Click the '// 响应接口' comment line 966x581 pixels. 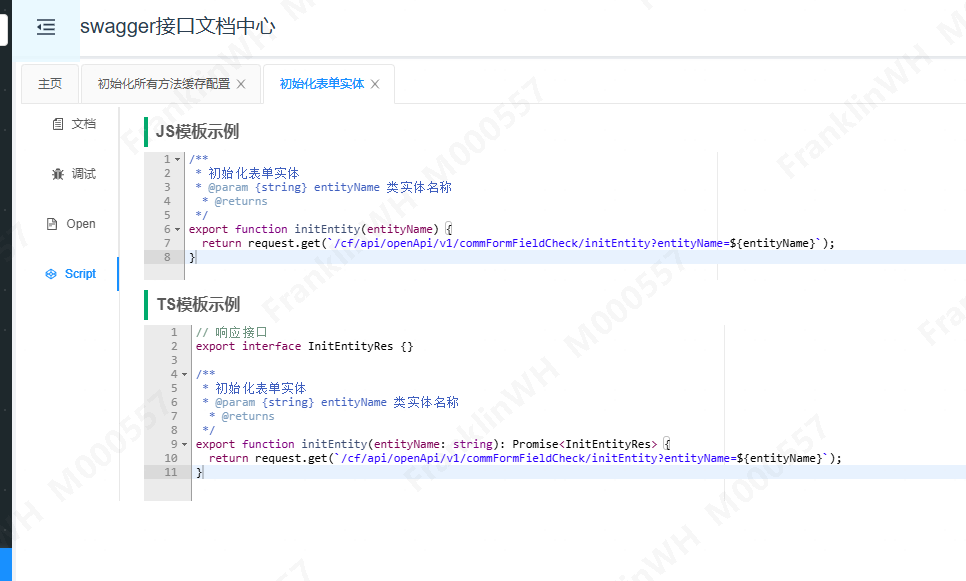(x=232, y=332)
